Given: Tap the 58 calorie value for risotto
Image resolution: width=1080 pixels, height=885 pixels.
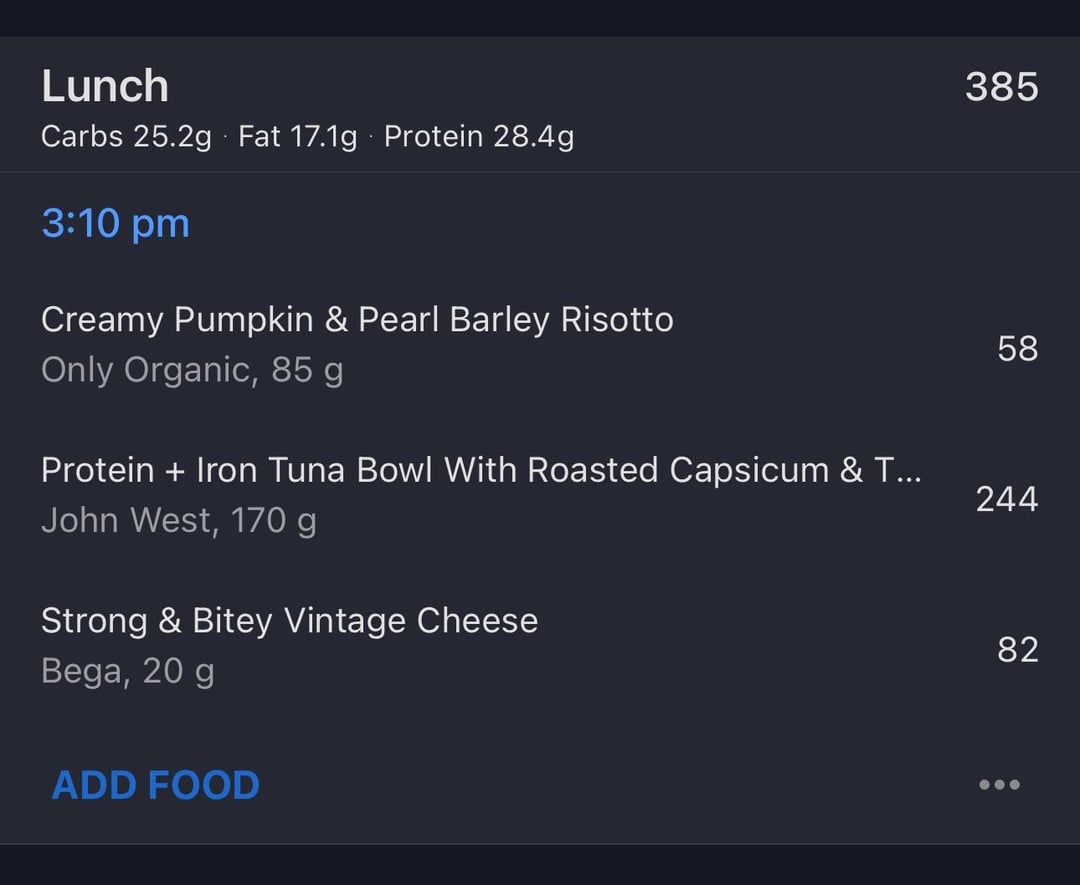Looking at the screenshot, I should (1017, 348).
